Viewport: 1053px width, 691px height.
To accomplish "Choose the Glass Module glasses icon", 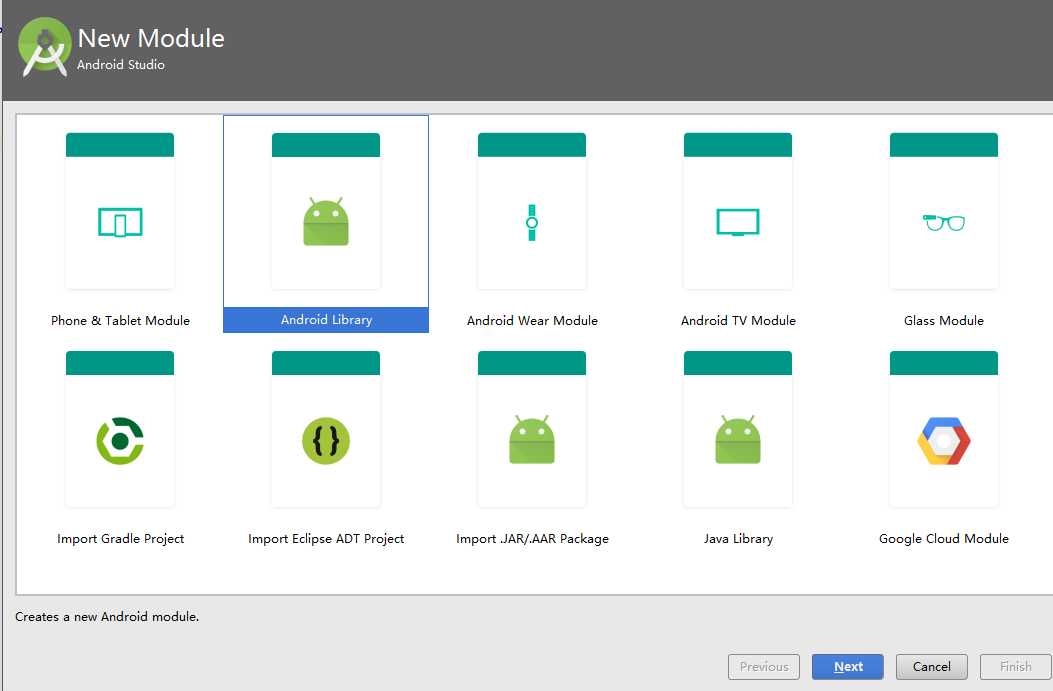I will 944,222.
